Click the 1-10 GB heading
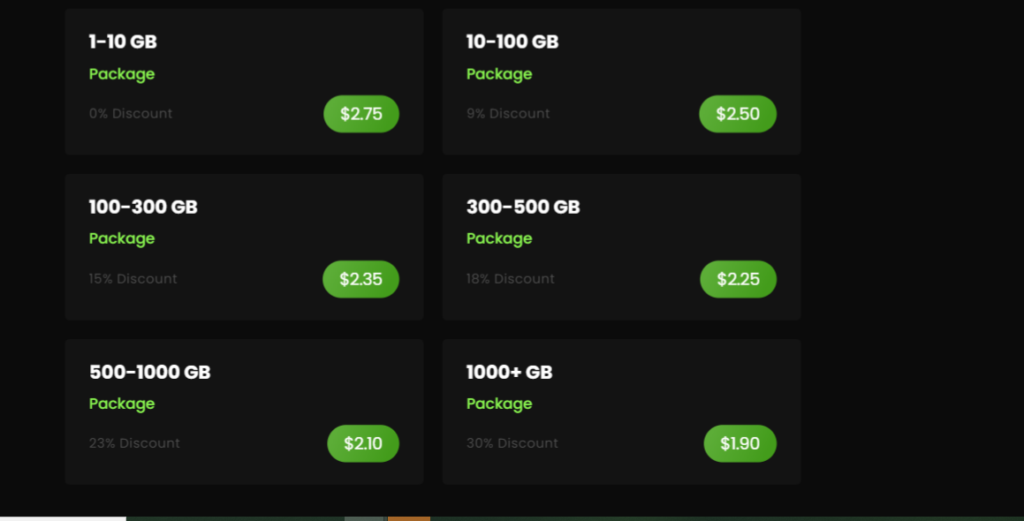 [123, 42]
